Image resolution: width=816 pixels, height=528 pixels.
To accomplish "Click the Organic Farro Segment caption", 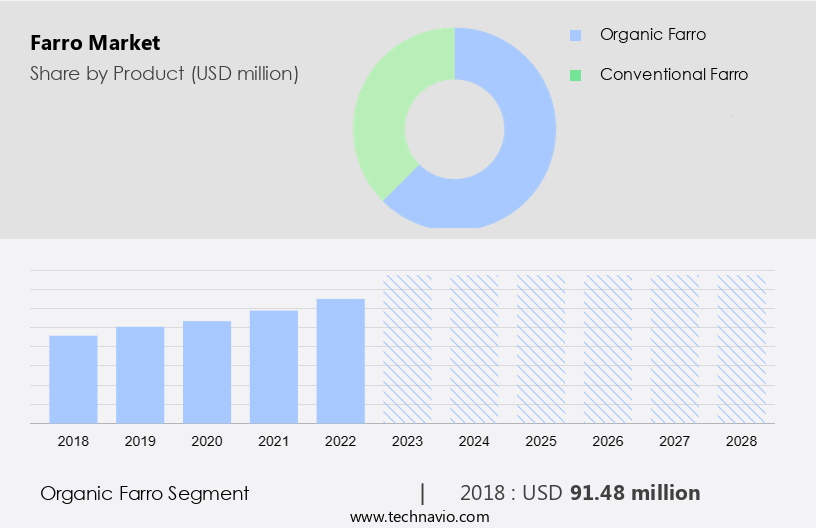I will [x=144, y=493].
